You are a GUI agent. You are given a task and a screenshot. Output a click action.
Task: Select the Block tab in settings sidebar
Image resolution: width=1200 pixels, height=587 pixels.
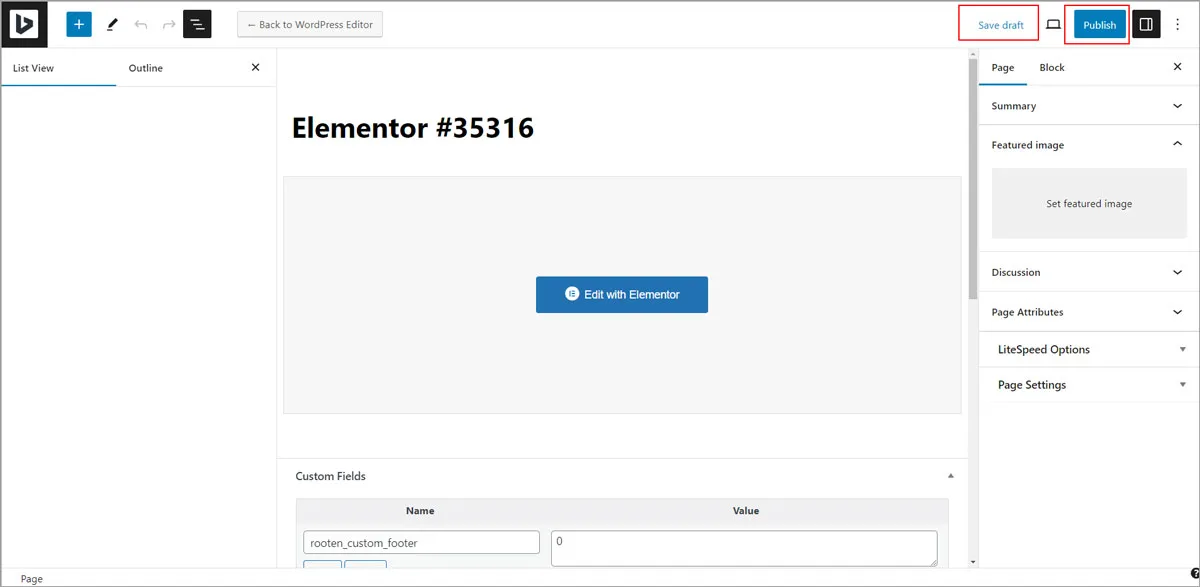coord(1052,67)
